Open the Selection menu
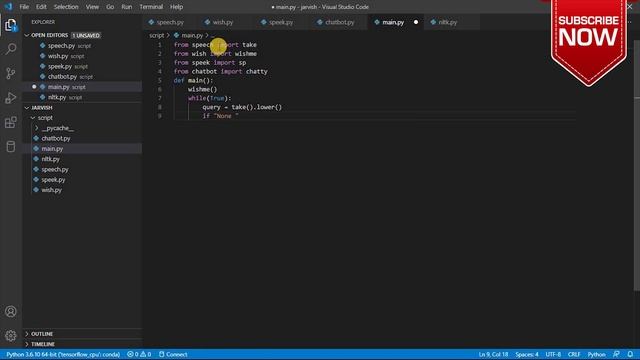Screen dimensions: 640x360 click(66, 7)
